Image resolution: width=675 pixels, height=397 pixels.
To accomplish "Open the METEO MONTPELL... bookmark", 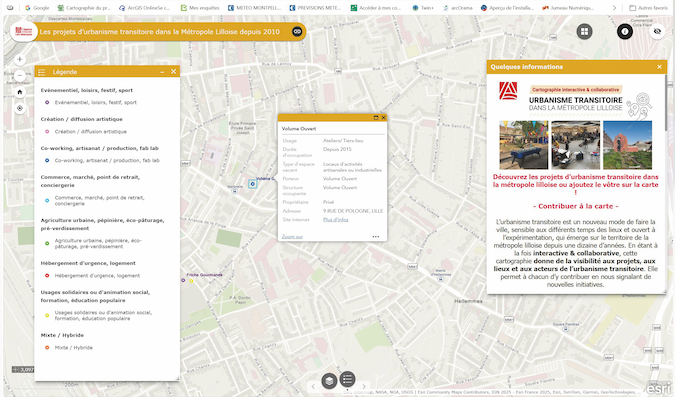I will coord(254,8).
